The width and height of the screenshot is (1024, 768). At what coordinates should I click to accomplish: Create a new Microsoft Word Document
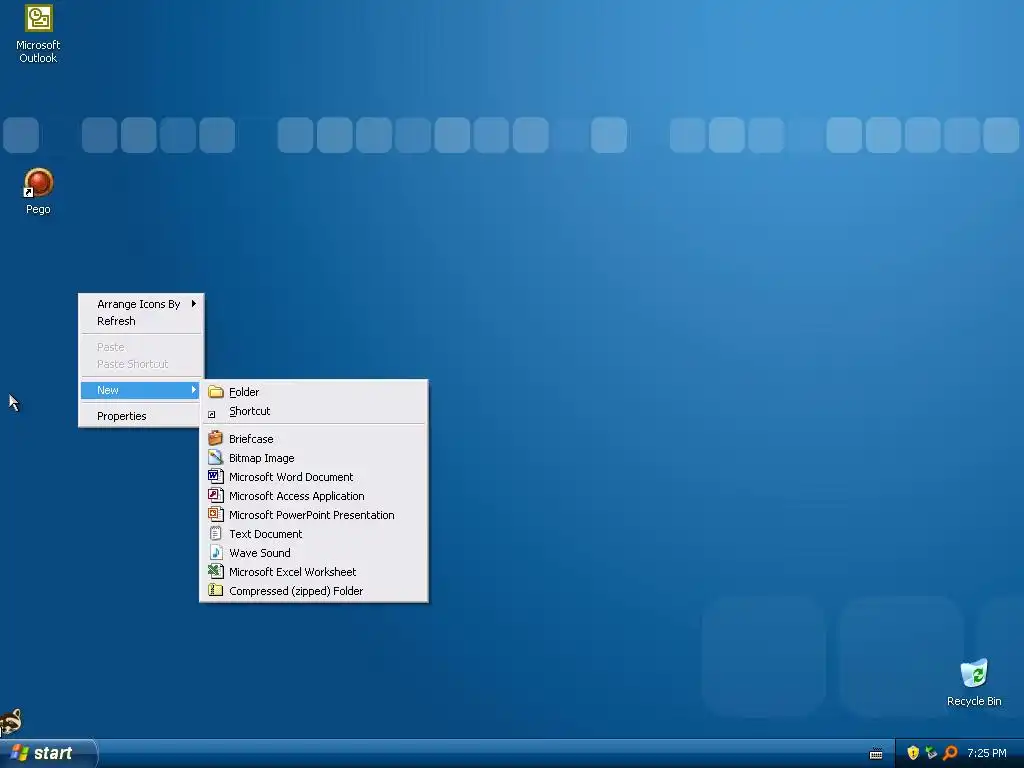313,477
